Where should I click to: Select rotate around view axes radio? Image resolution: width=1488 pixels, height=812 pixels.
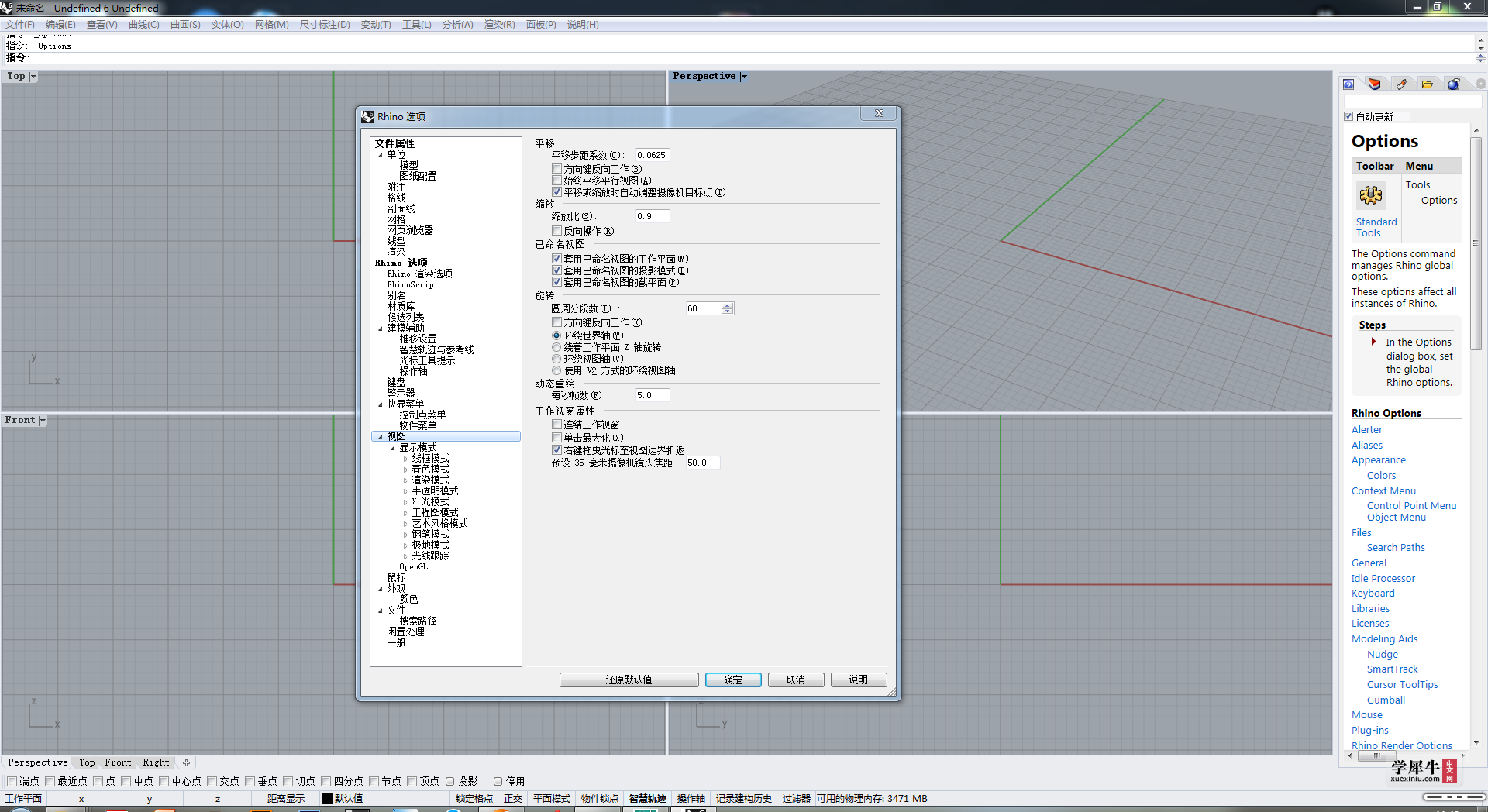(x=556, y=359)
